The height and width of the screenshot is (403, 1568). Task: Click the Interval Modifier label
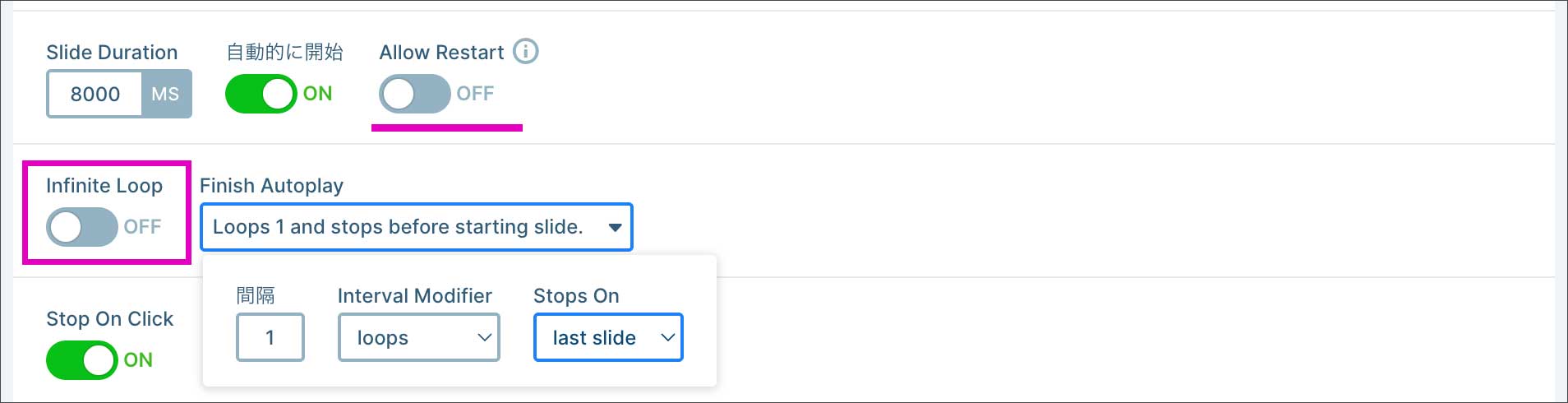[414, 296]
